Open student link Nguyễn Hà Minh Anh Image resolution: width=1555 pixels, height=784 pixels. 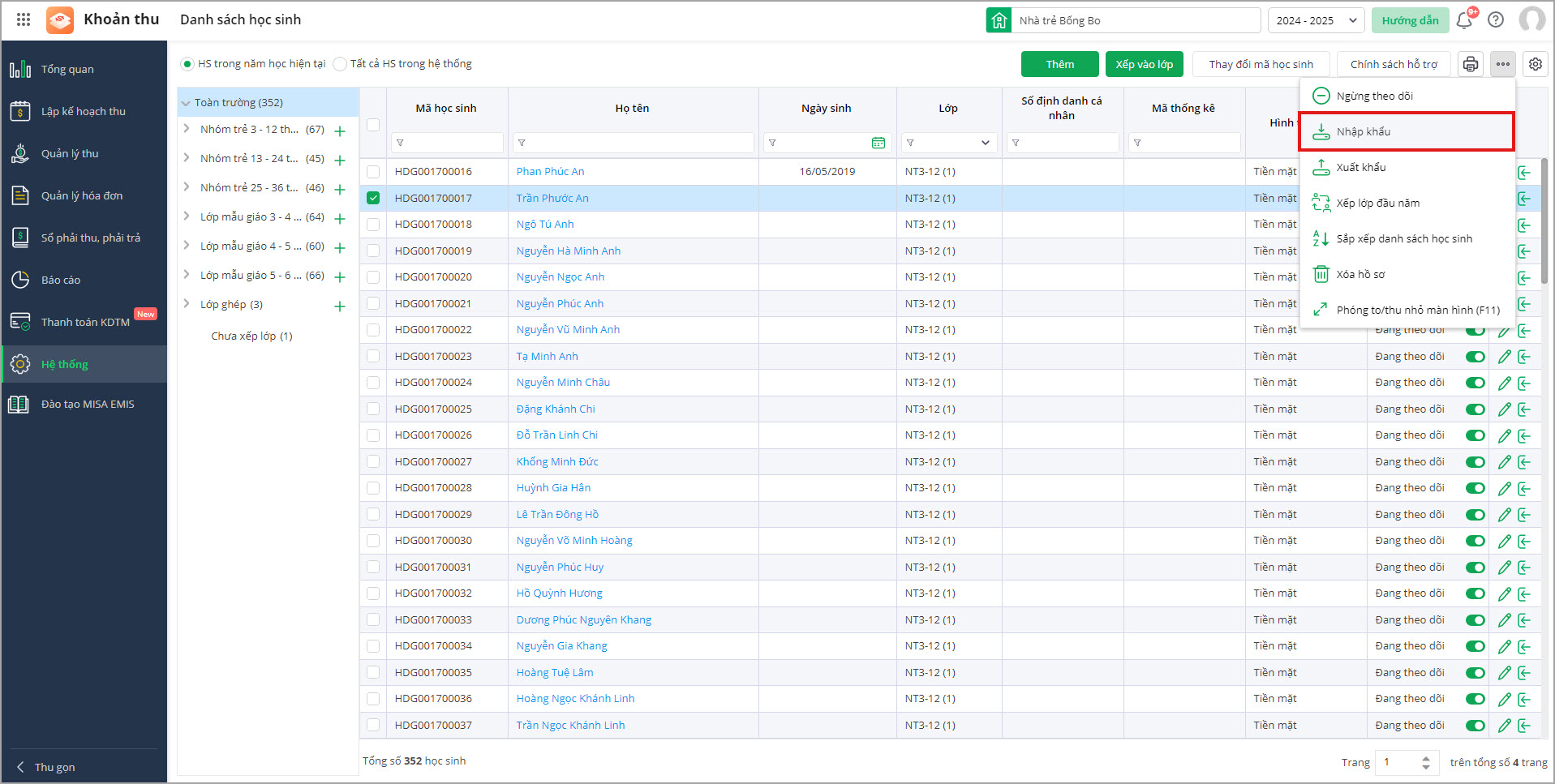click(569, 251)
